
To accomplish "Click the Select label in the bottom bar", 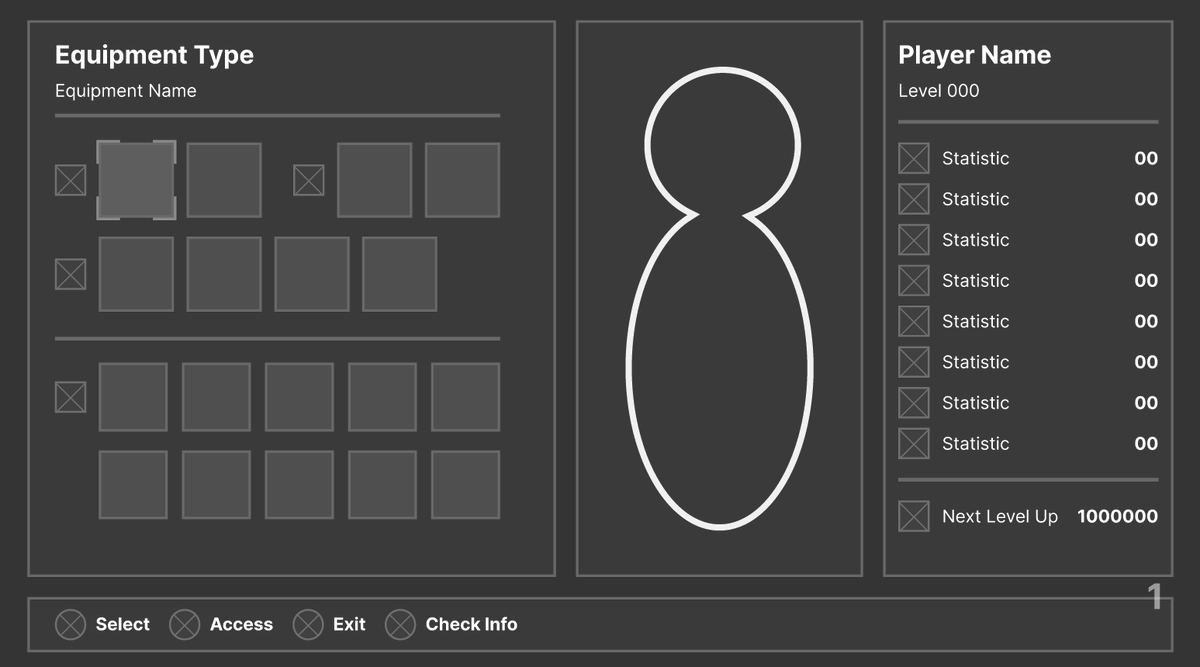I will 123,624.
